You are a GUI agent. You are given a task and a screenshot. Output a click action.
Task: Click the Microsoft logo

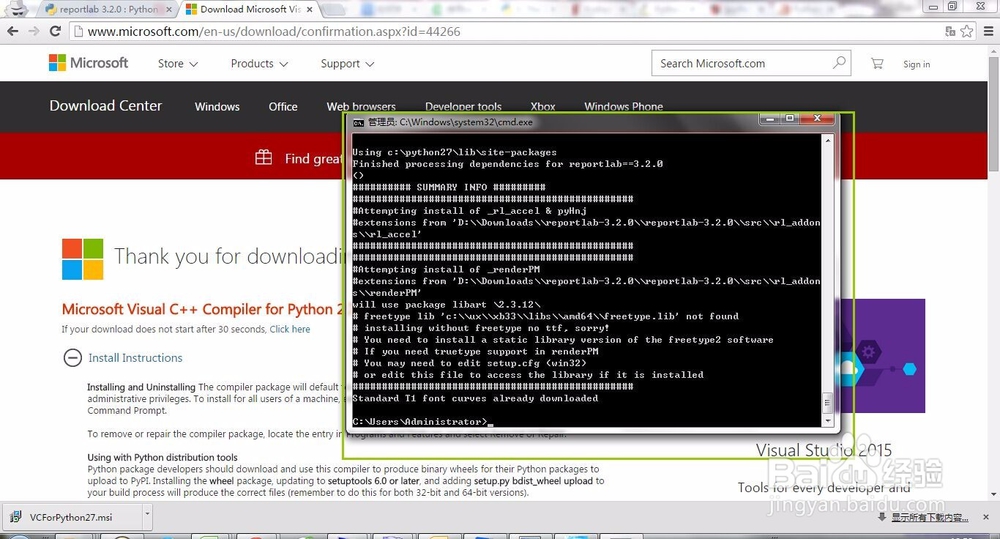[x=89, y=63]
